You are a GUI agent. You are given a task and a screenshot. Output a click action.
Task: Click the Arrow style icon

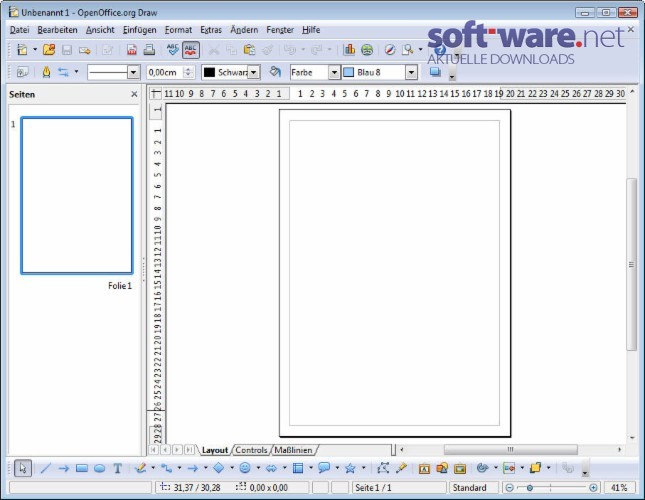[63, 72]
